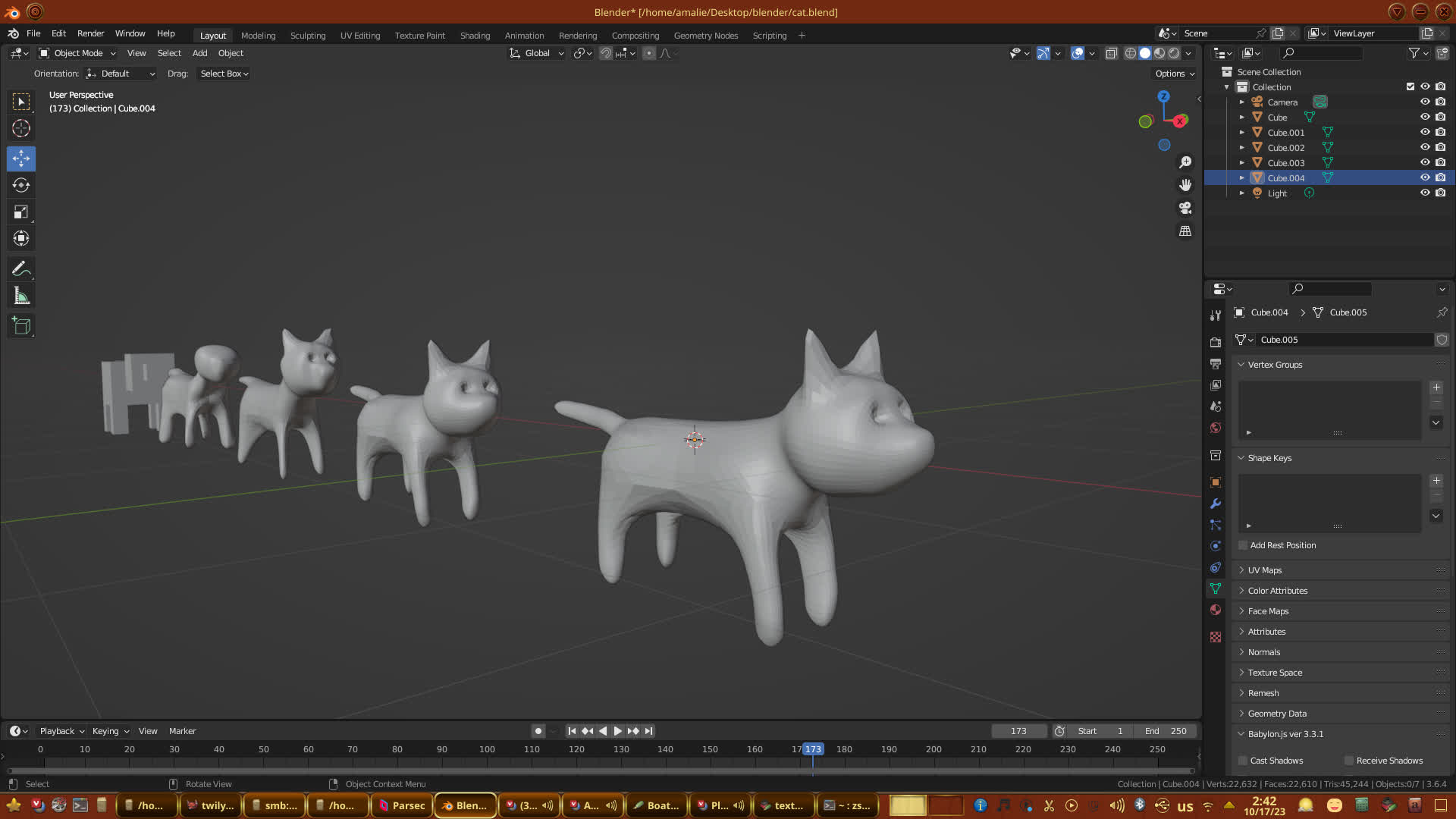
Task: Activate the Annotate pencil tool
Action: (x=21, y=269)
